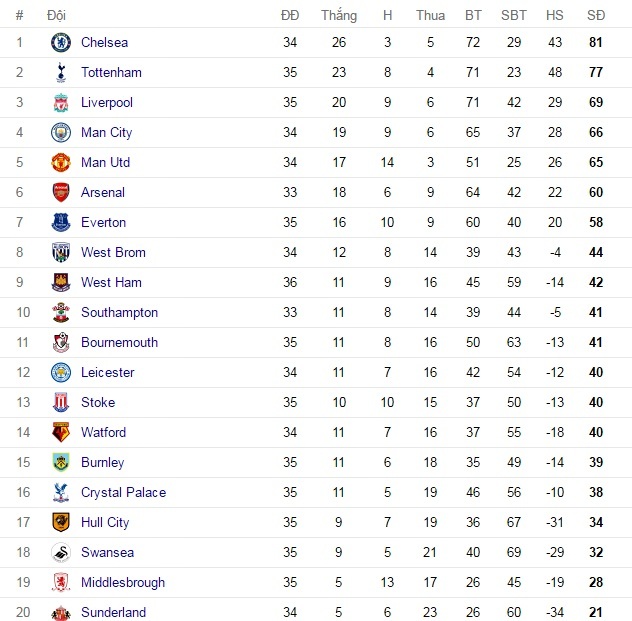The image size is (632, 621).
Task: Click the Man City club crest
Action: click(x=62, y=133)
